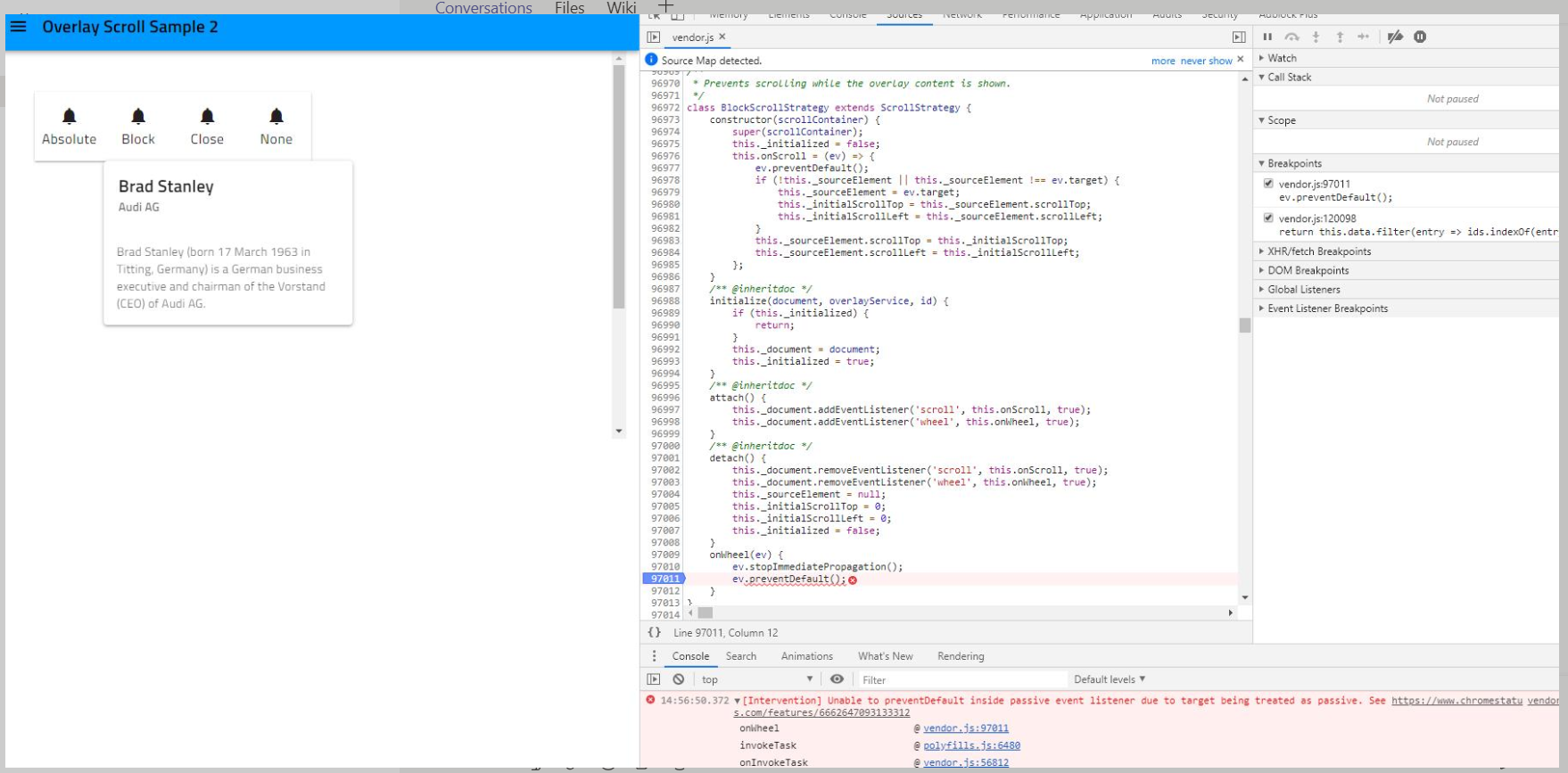Open the chromestatus features URL
This screenshot has height=773, width=1568.
coord(1457,701)
